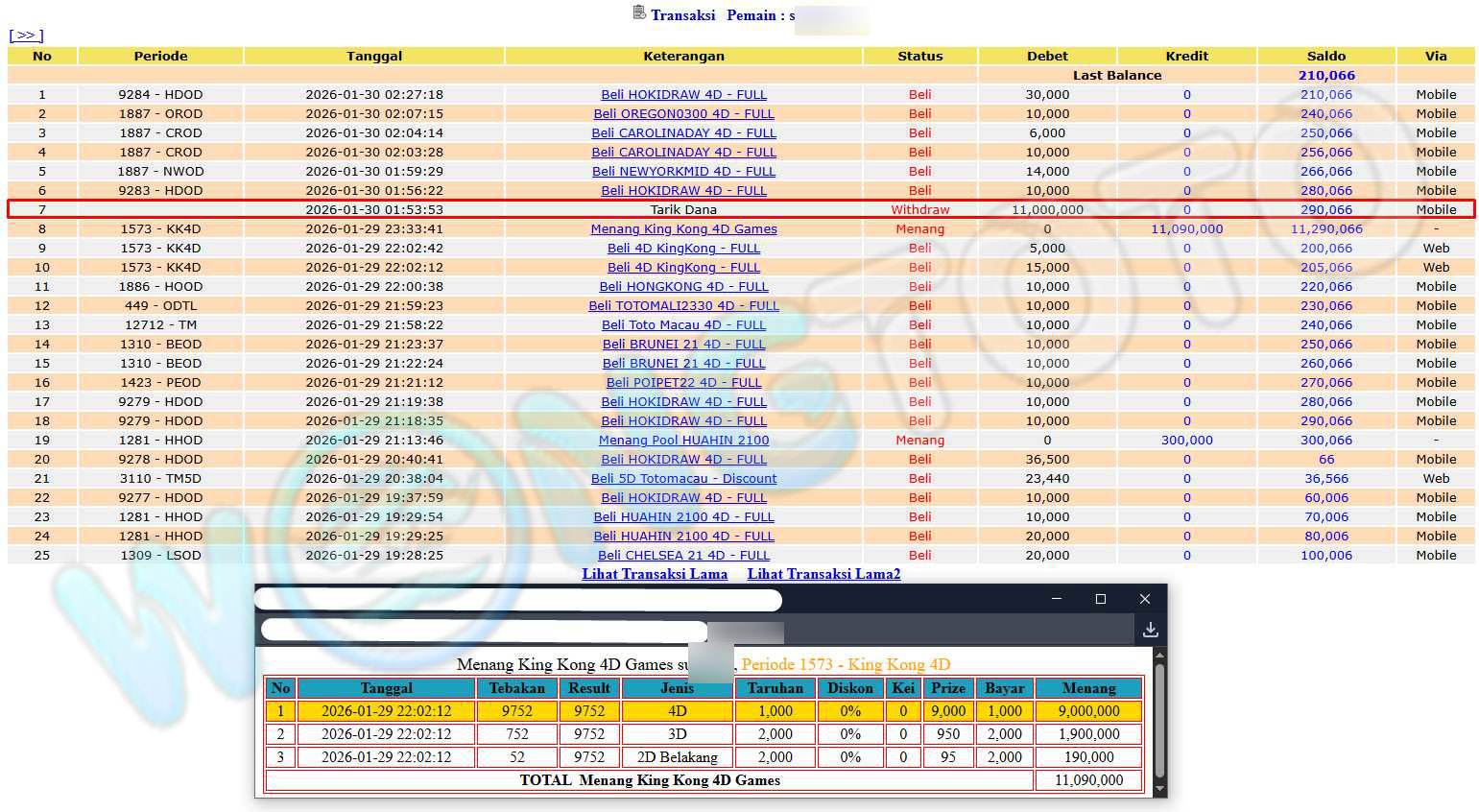This screenshot has width=1479, height=812.
Task: Click the >> navigation link
Action: (x=26, y=36)
